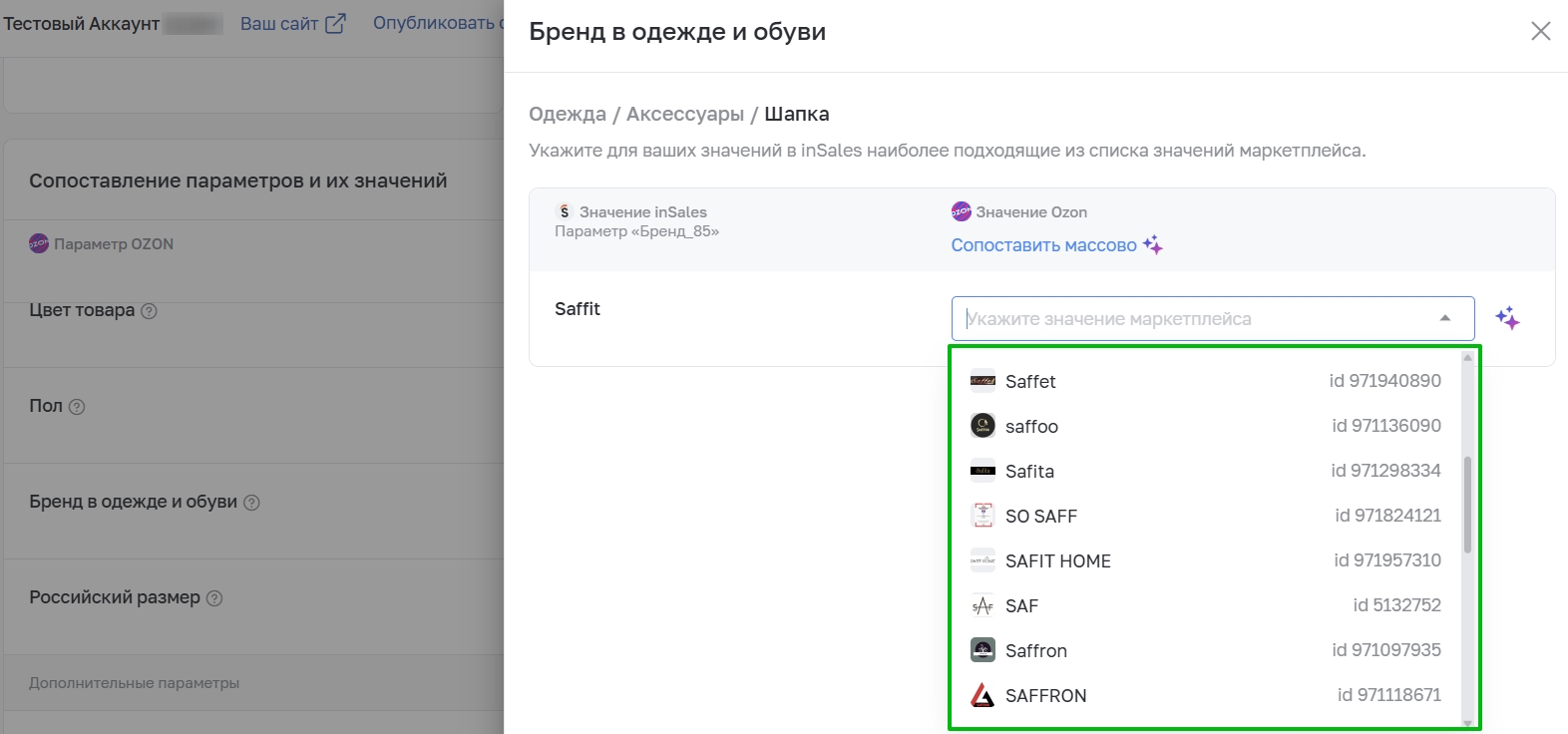This screenshot has width=1568, height=734.
Task: Select saffoo option in the list
Action: click(1205, 426)
